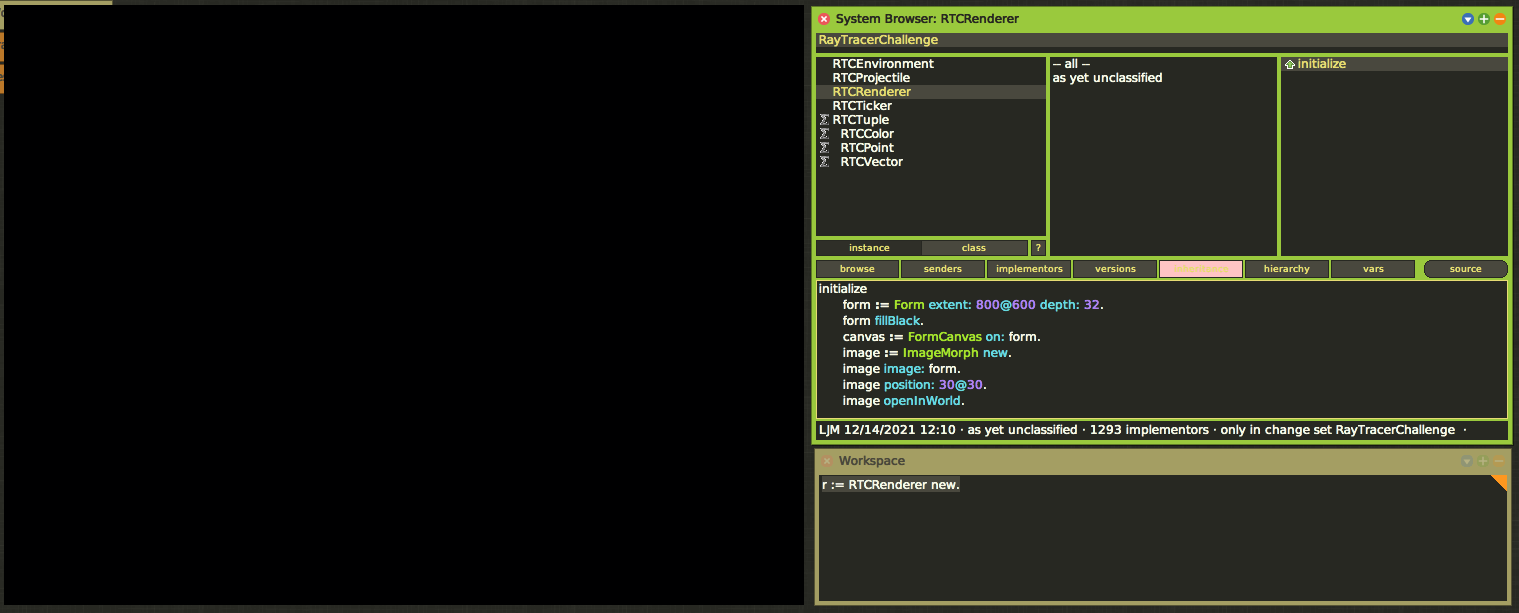Expand System Browser with green plus button
1519x613 pixels.
[1483, 19]
